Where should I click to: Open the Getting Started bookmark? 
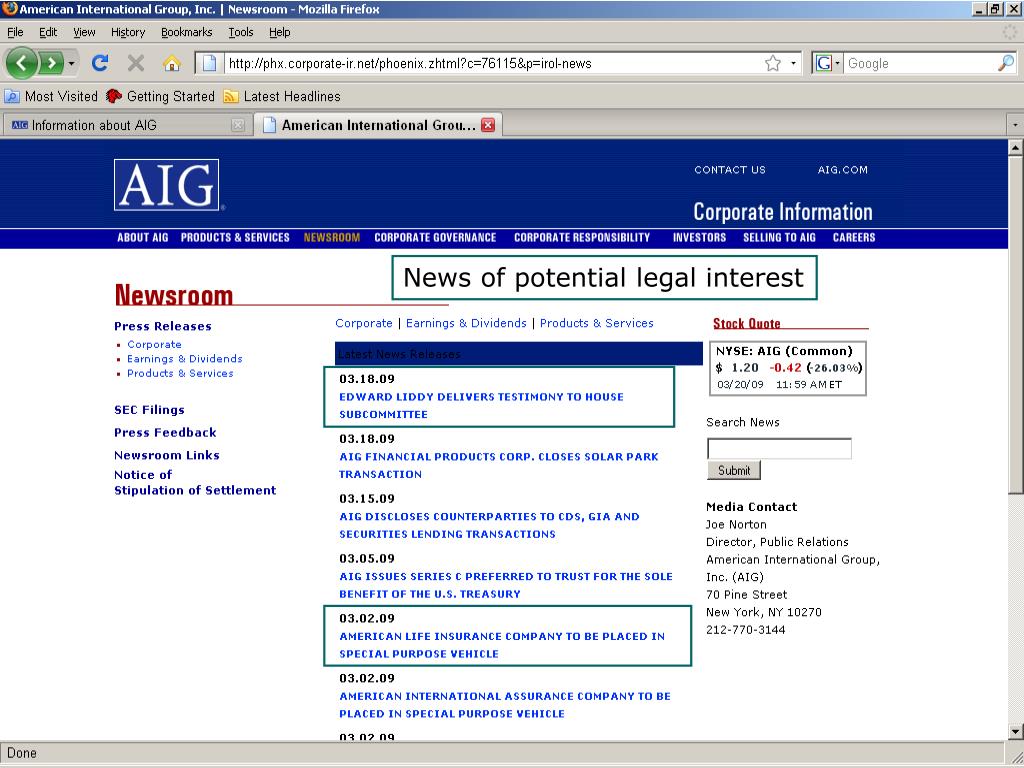160,97
